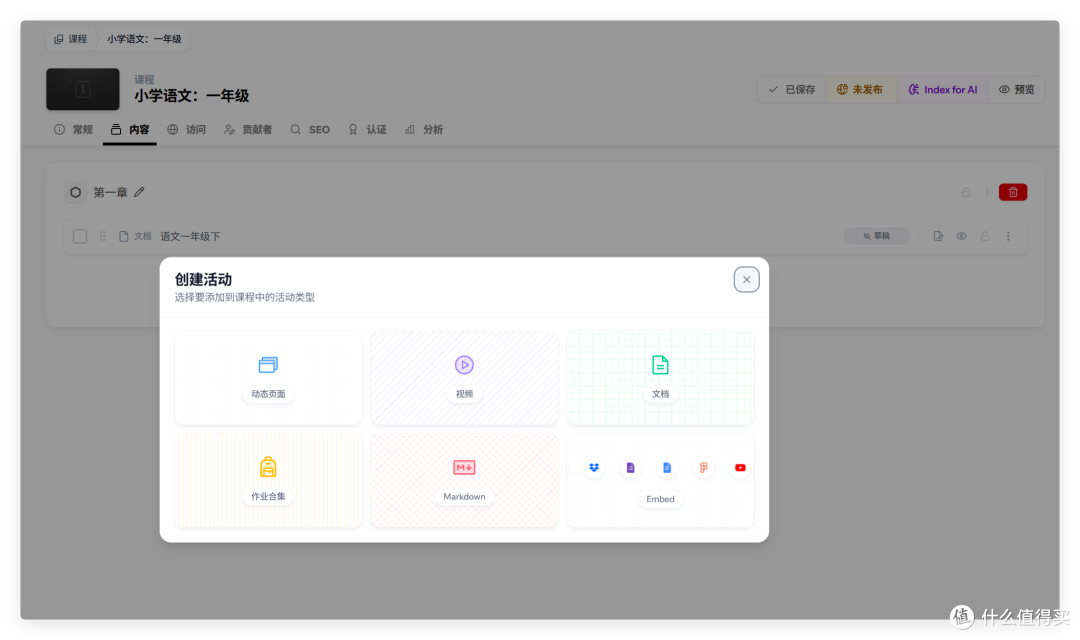Click the Figma embed icon
The height and width of the screenshot is (640, 1080).
(703, 468)
